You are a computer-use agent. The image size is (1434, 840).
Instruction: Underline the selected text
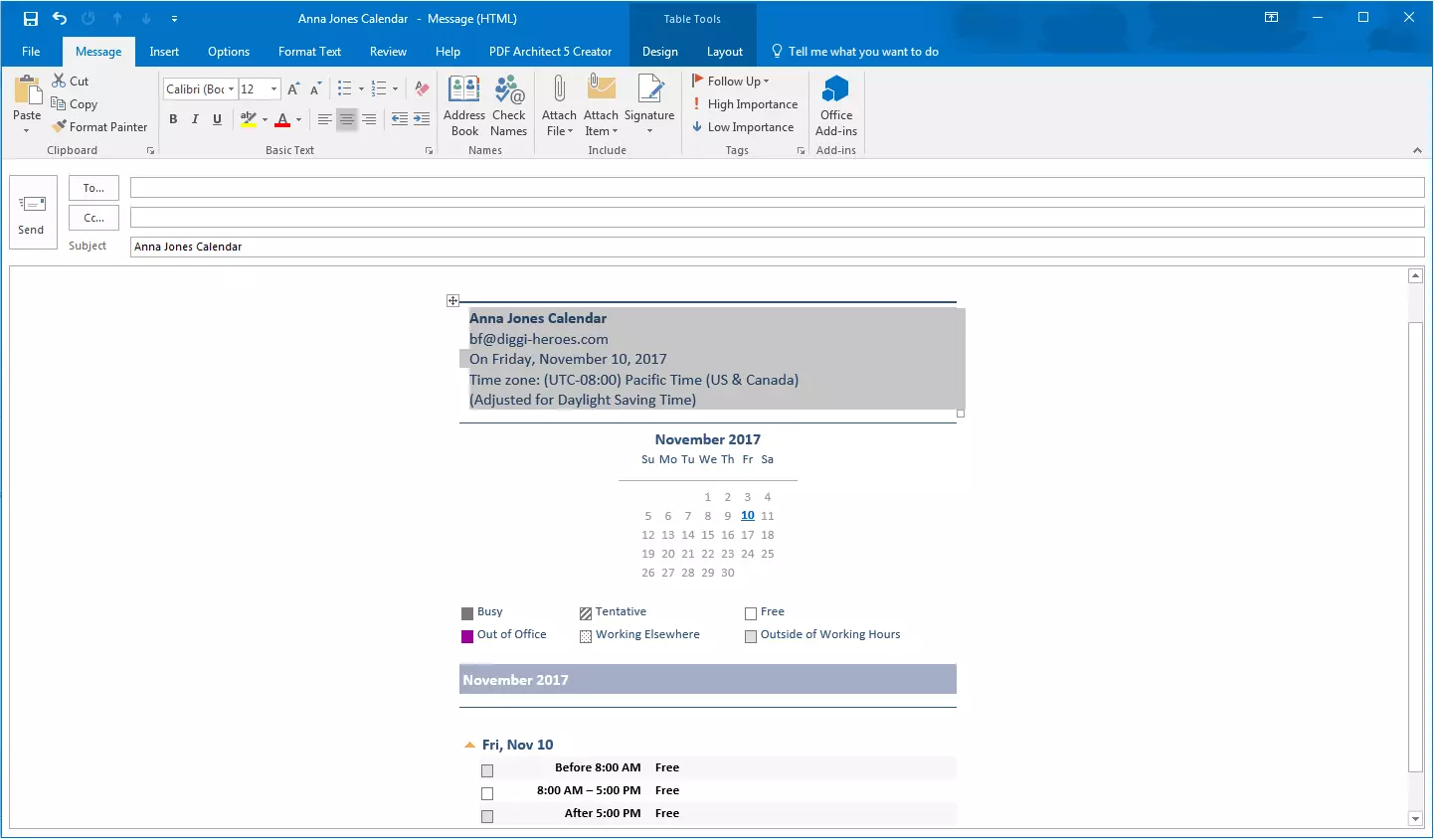coord(217,119)
